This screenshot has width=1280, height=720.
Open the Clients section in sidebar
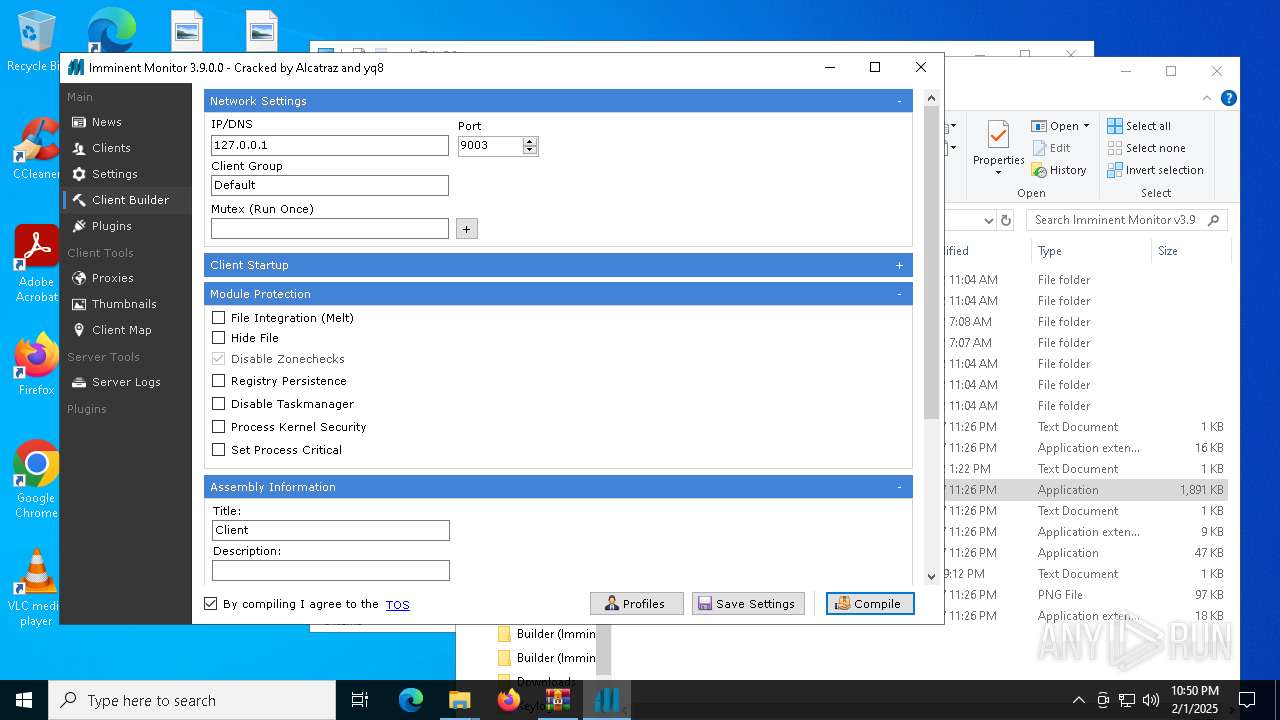(x=110, y=148)
